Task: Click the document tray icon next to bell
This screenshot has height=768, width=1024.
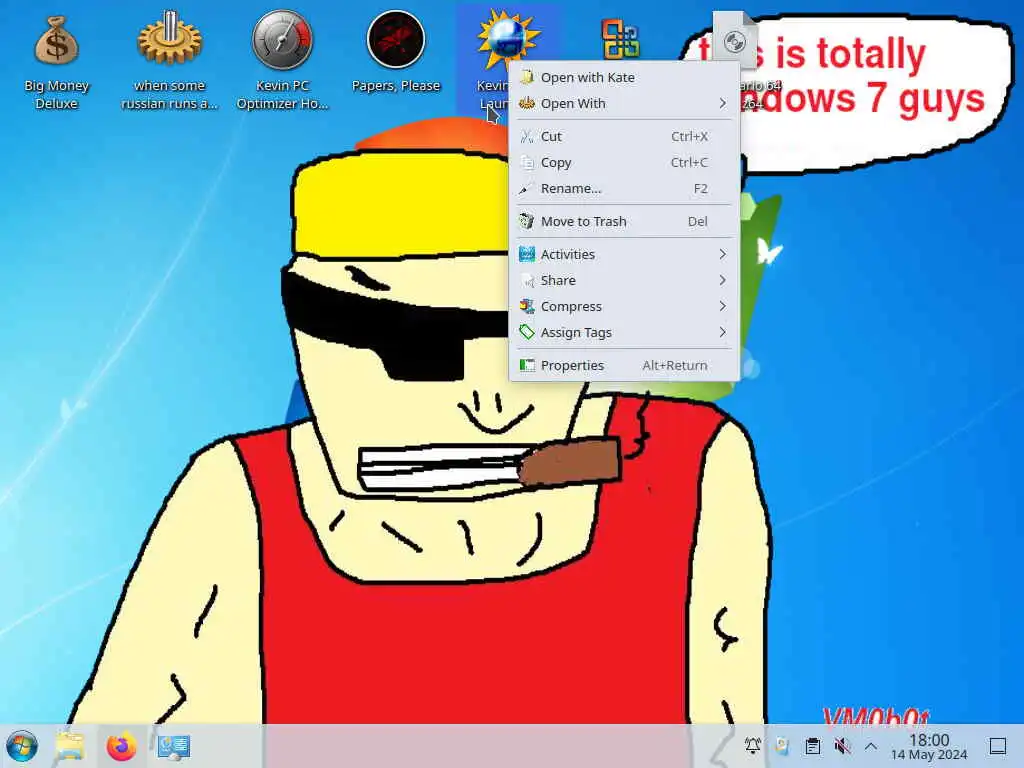Action: (782, 746)
